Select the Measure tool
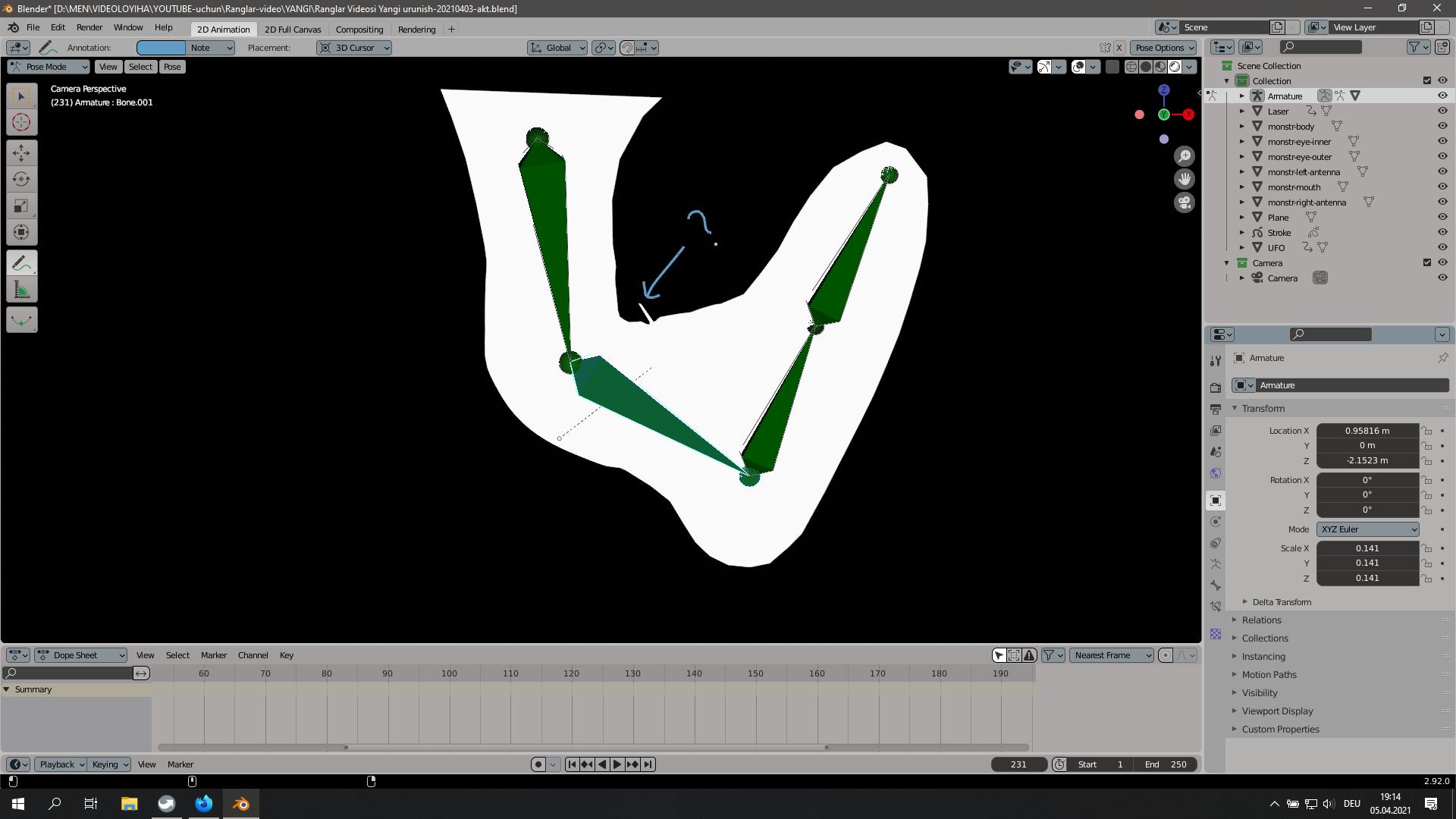Screen dimensions: 1456x819 [x=21, y=290]
